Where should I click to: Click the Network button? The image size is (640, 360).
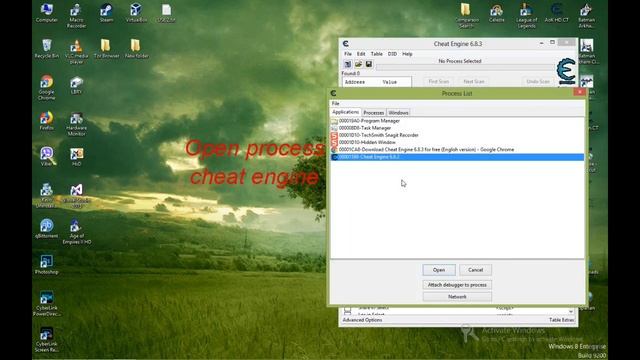coord(457,297)
